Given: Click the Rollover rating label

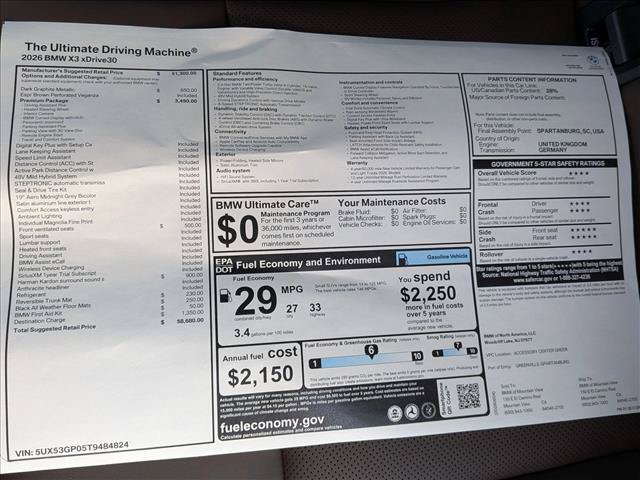Looking at the screenshot, I should [x=491, y=254].
